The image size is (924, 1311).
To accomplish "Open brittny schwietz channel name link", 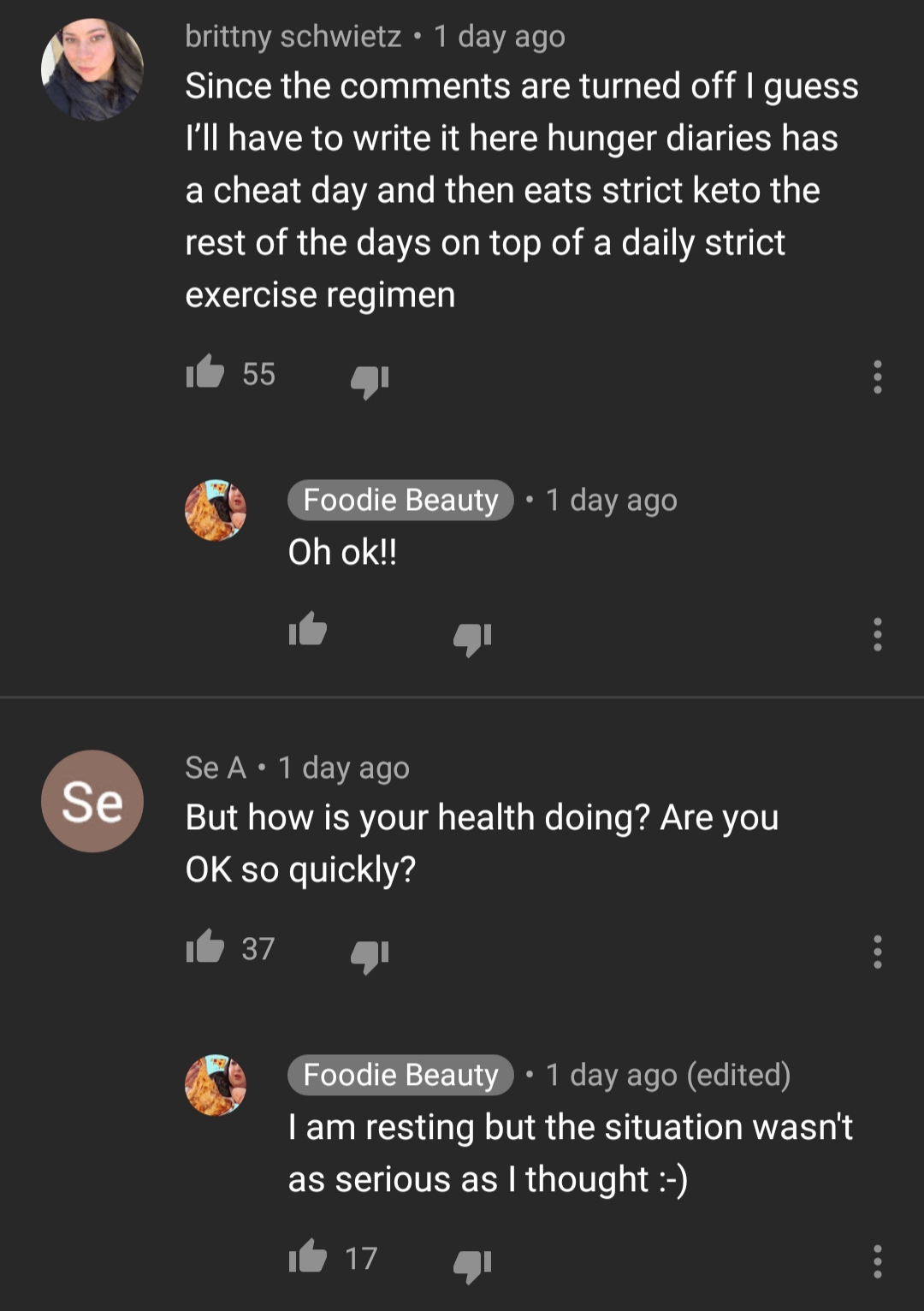I will 293,37.
